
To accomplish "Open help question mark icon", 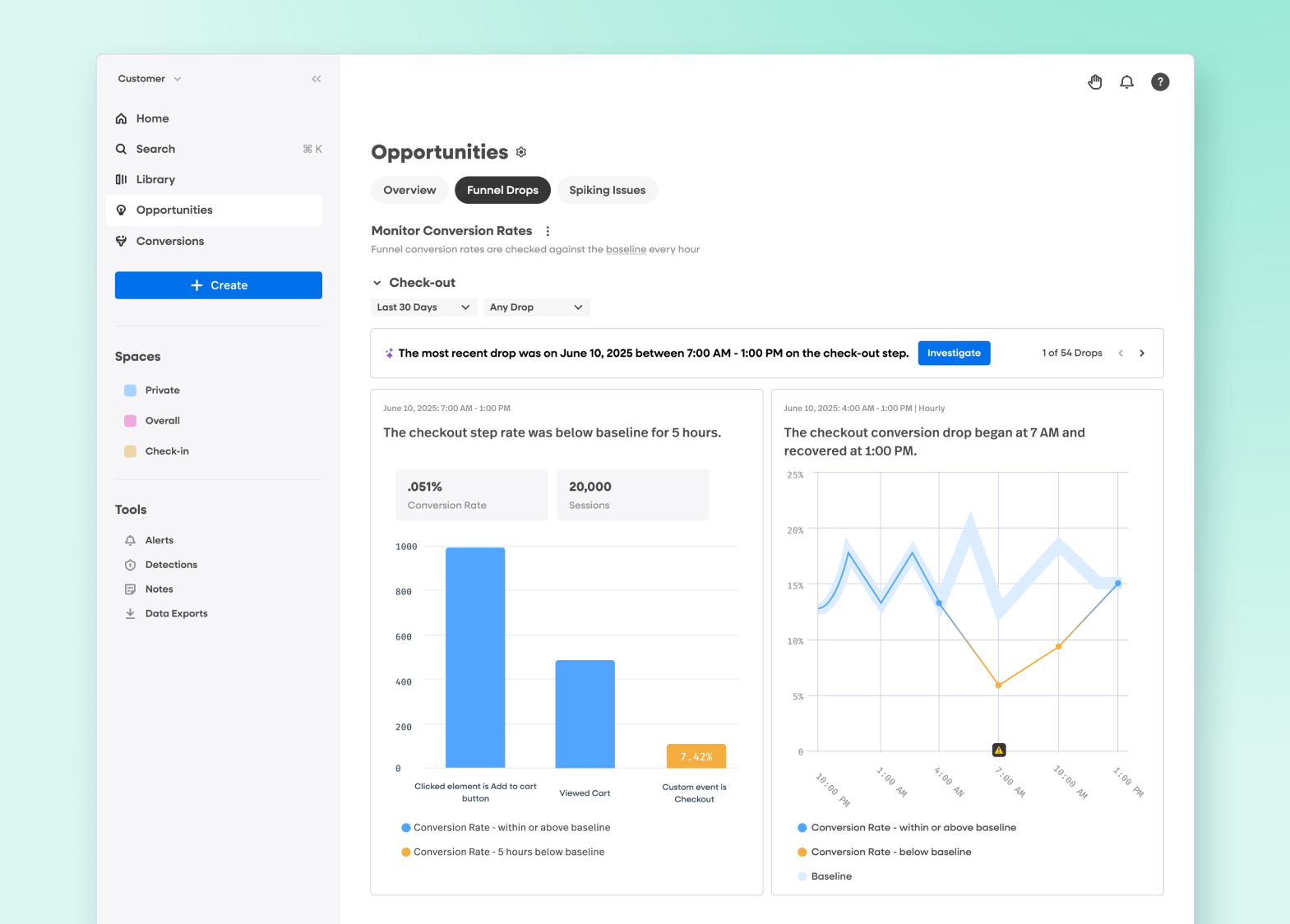I will click(1160, 81).
